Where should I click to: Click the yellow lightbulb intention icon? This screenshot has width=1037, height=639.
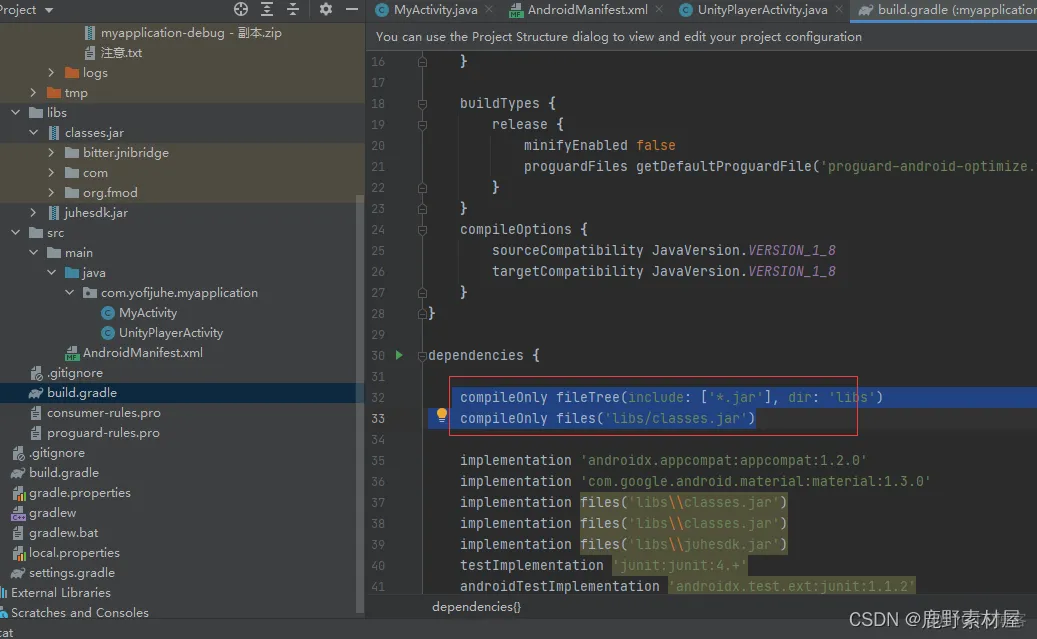441,416
